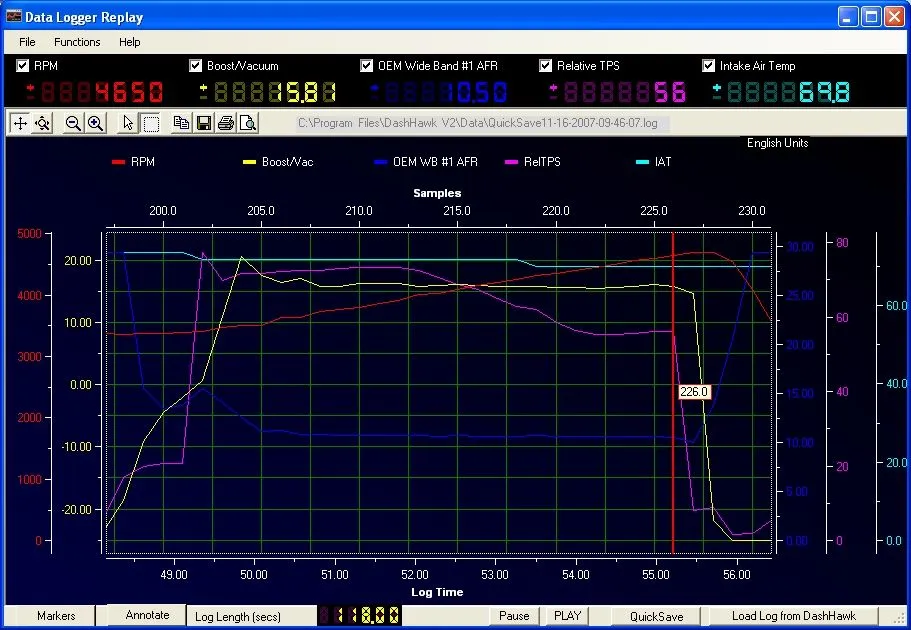Open print preview from the toolbar
911x630 pixels.
click(x=248, y=123)
